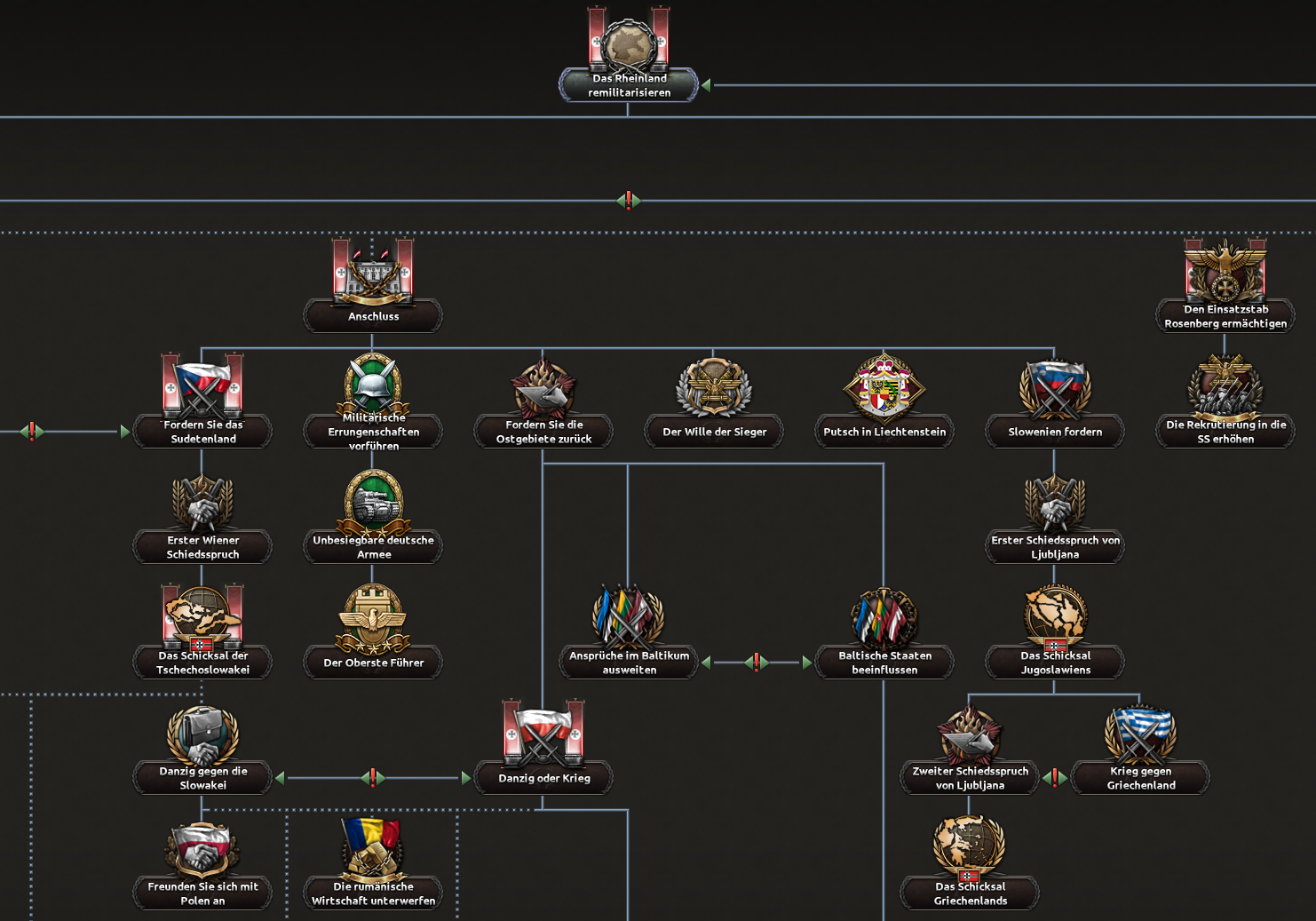
Task: Click Freunden Sie sich mit Polen an icon
Action: [x=202, y=850]
